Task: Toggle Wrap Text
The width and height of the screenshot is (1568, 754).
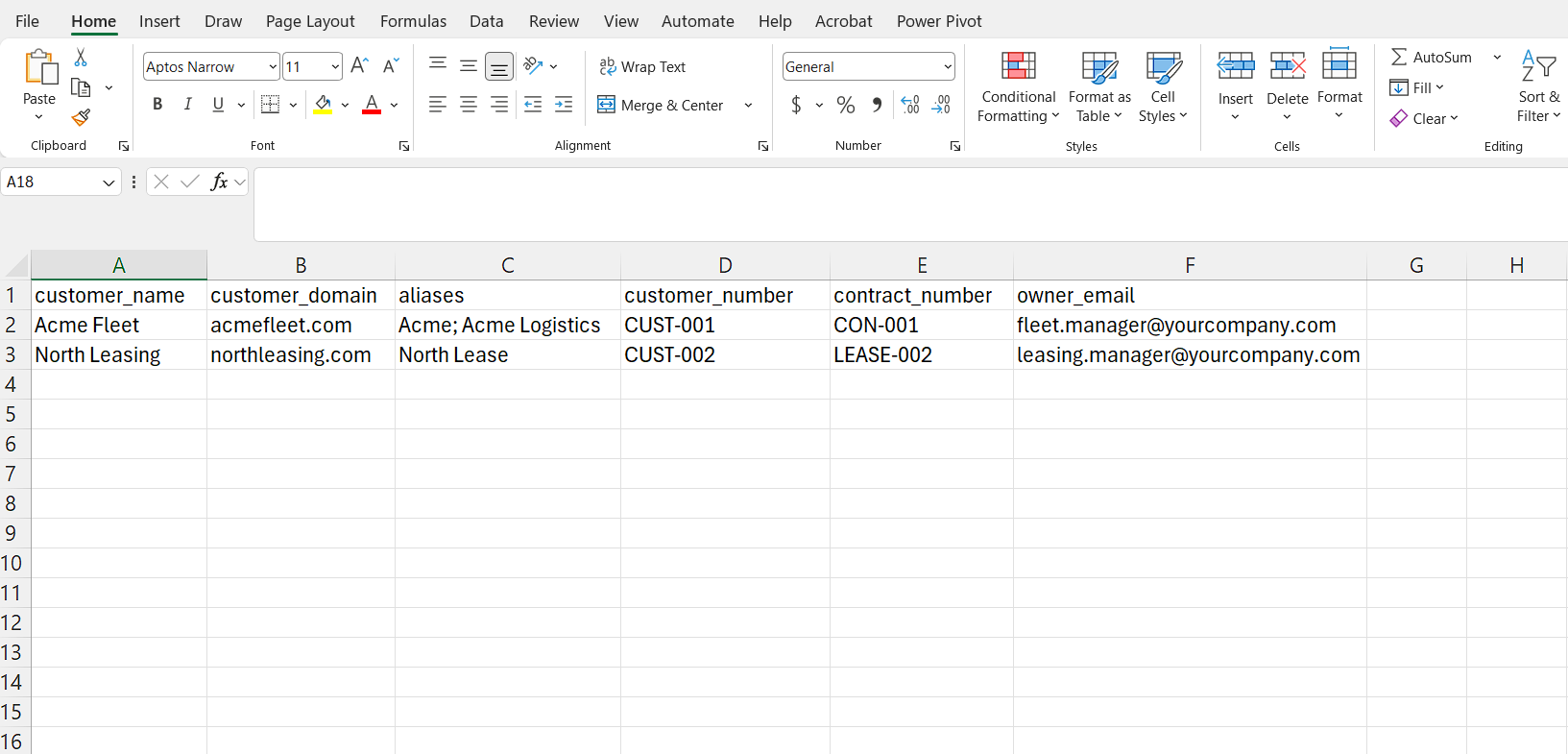Action: 642,66
